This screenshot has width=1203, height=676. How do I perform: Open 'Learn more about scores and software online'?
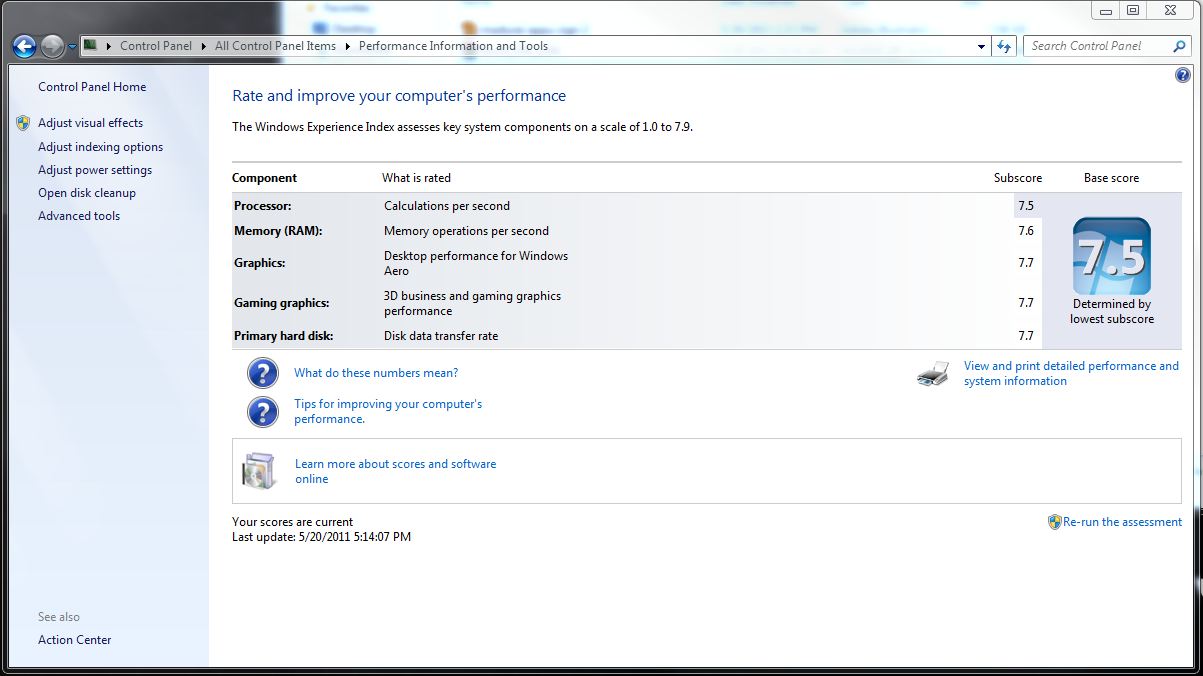(395, 472)
